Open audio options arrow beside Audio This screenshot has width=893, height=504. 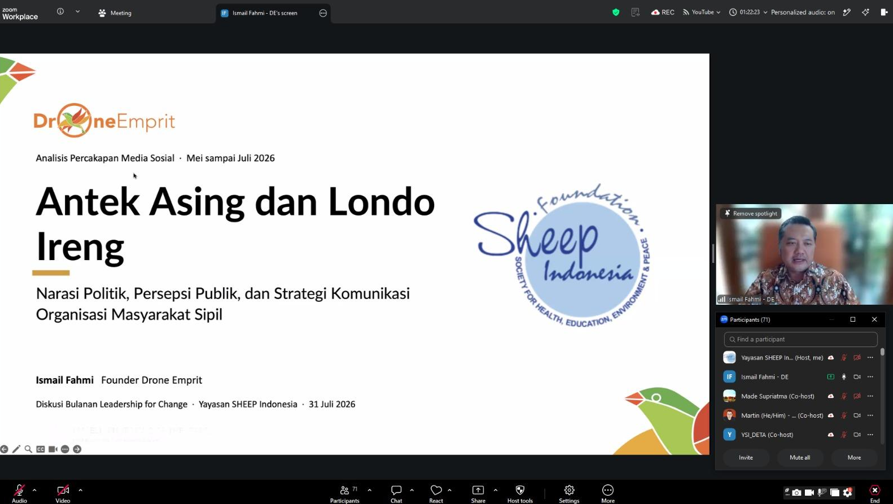34,490
